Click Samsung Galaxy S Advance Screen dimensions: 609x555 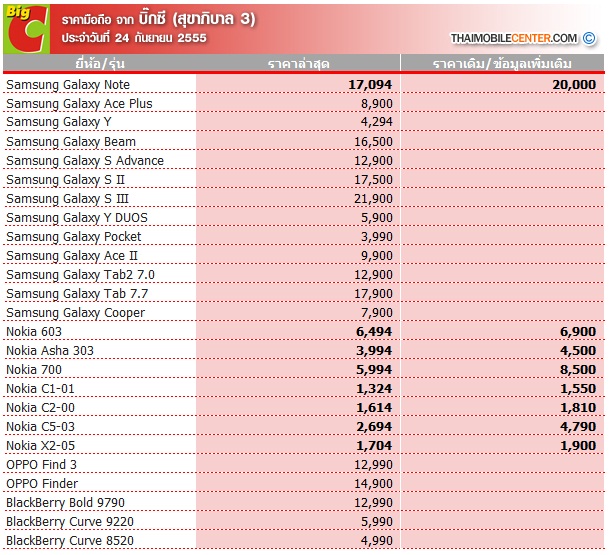85,161
